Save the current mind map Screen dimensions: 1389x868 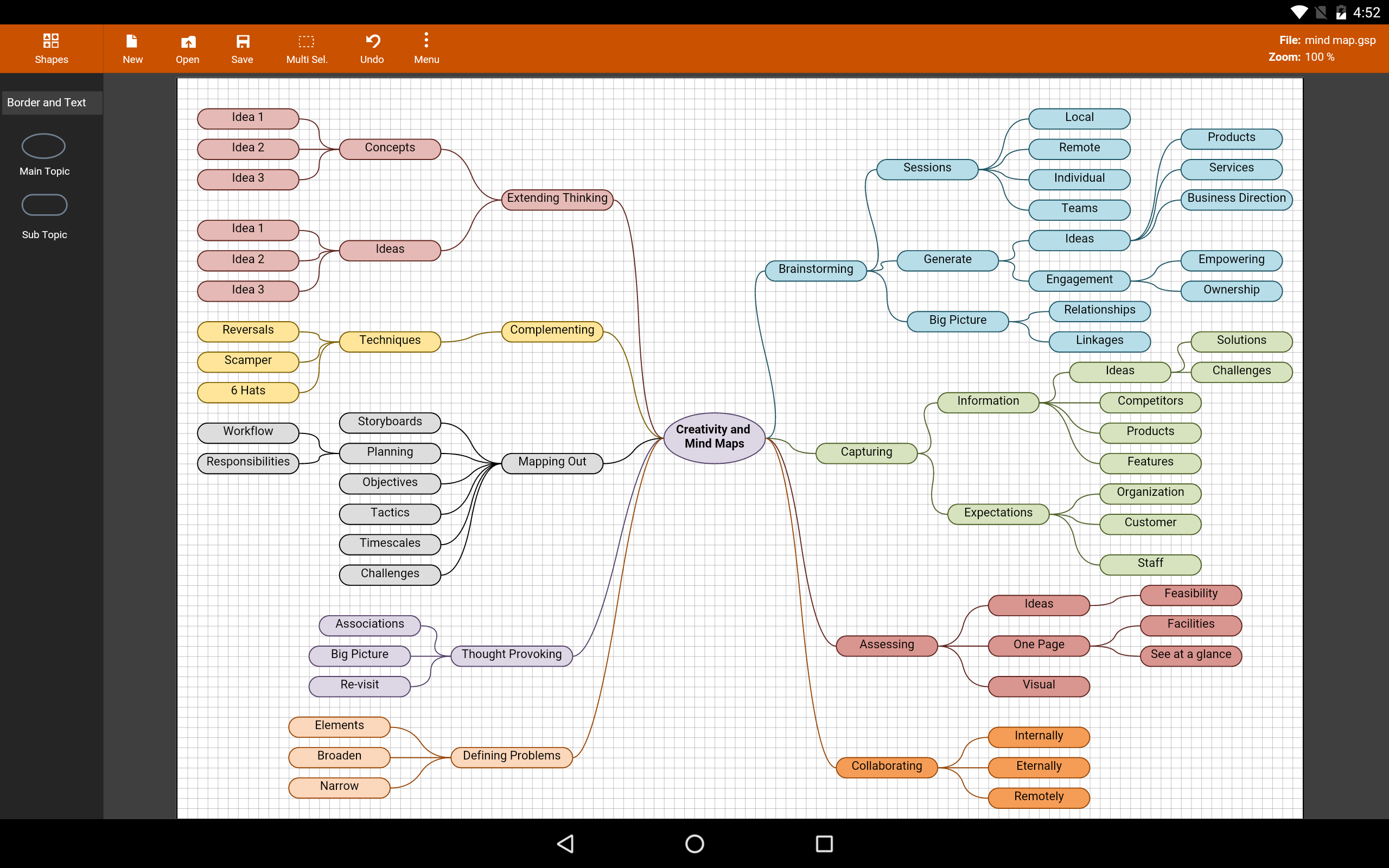[x=242, y=48]
